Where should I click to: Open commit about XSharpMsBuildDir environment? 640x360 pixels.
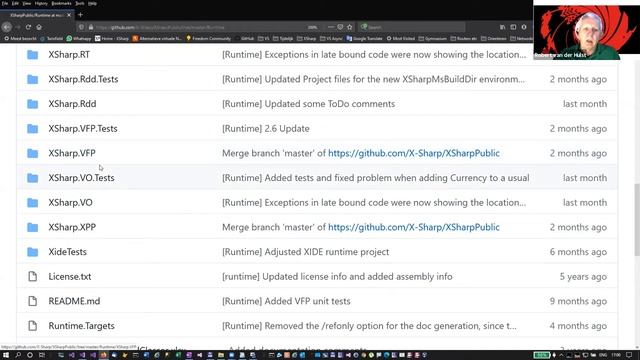tap(373, 79)
